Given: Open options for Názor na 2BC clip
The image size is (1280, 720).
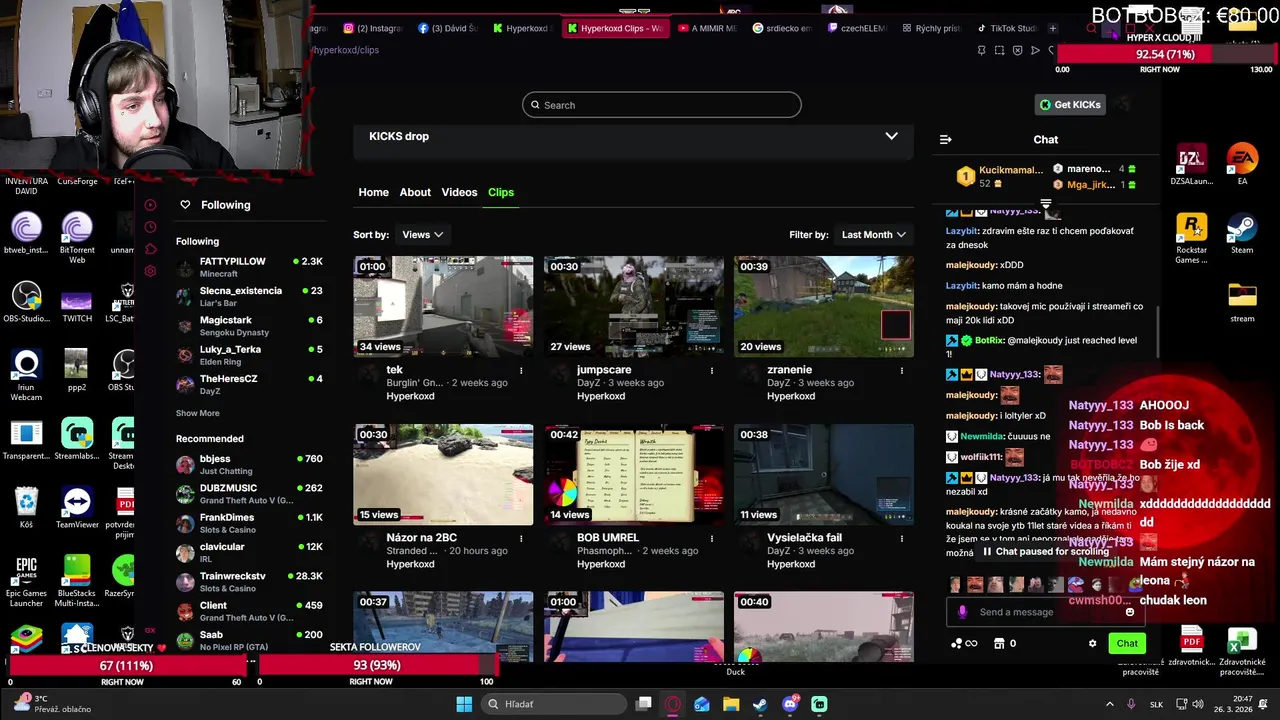Looking at the screenshot, I should click(521, 538).
